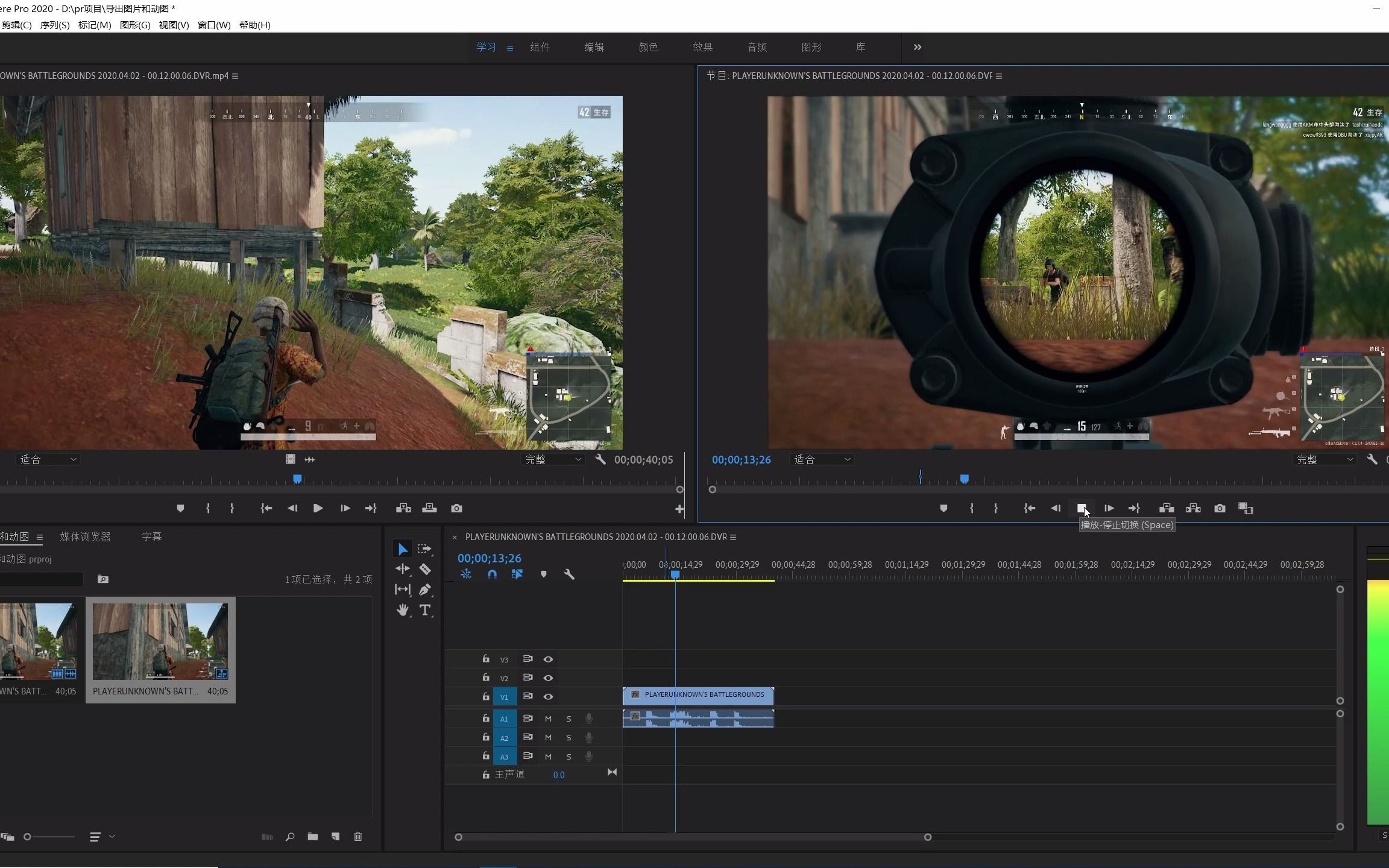This screenshot has width=1389, height=868.
Task: Select the Hand tool
Action: pyautogui.click(x=403, y=610)
